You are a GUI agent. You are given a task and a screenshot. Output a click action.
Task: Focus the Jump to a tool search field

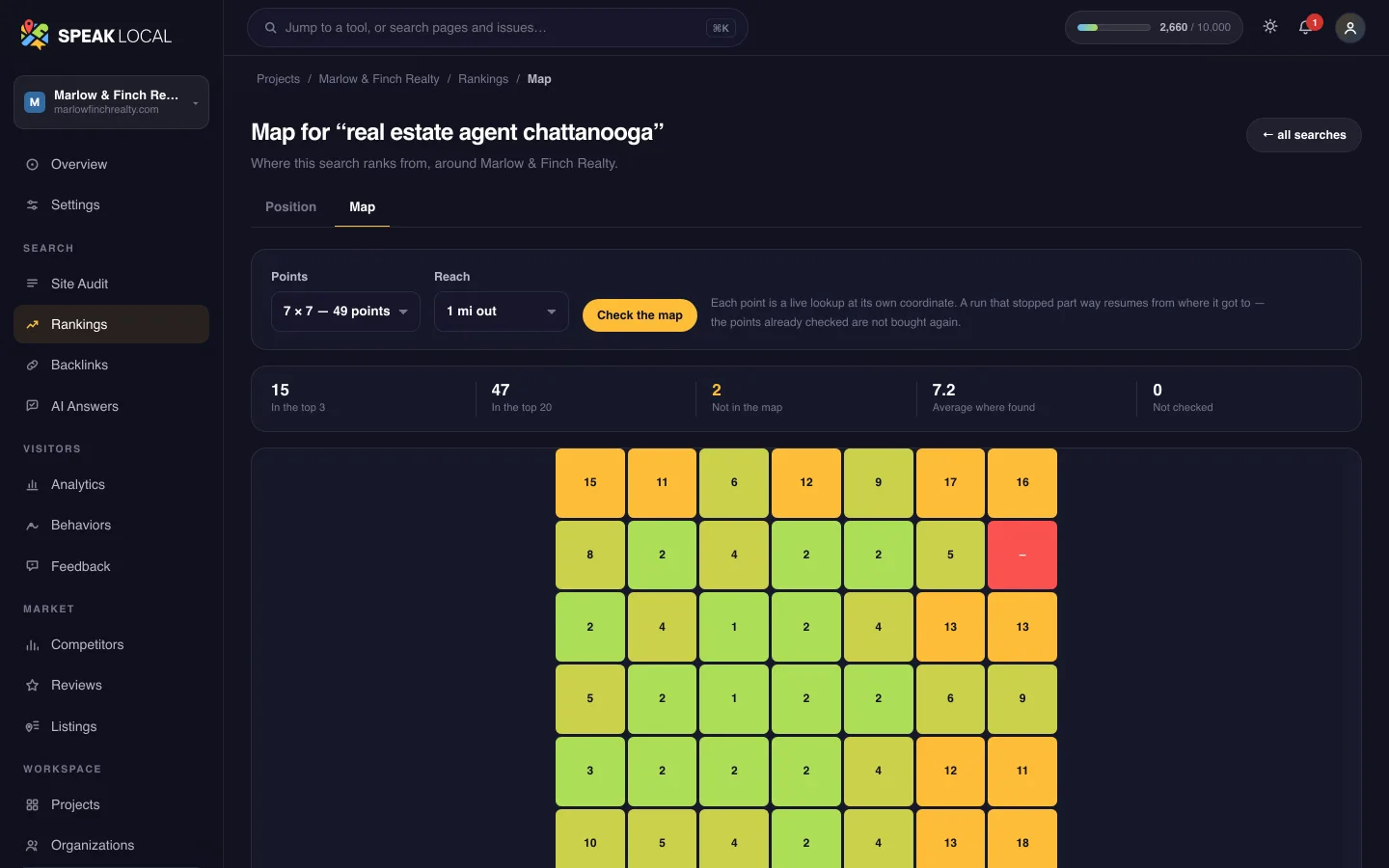(498, 28)
